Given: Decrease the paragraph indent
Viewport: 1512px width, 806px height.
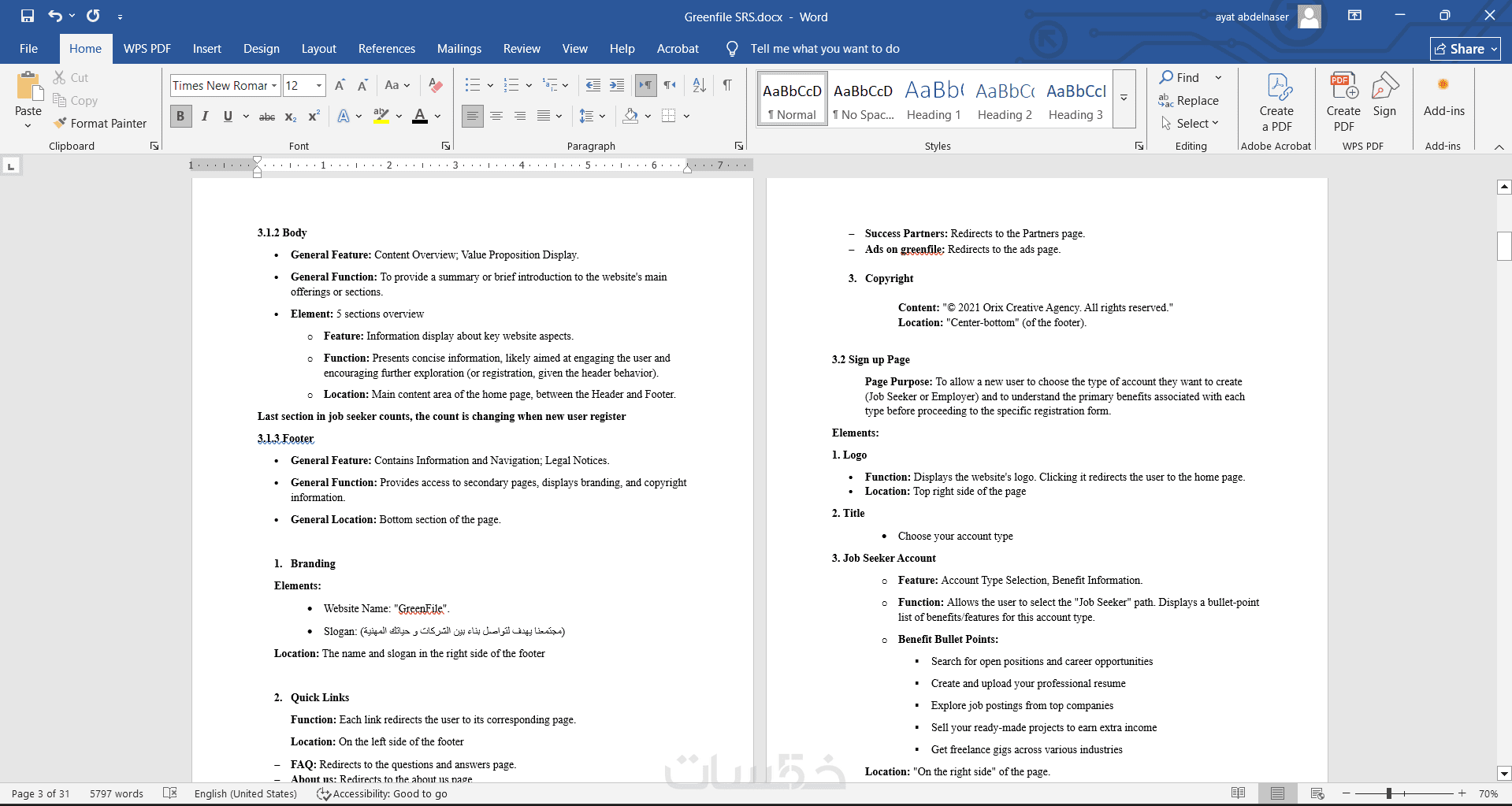Looking at the screenshot, I should (x=593, y=85).
